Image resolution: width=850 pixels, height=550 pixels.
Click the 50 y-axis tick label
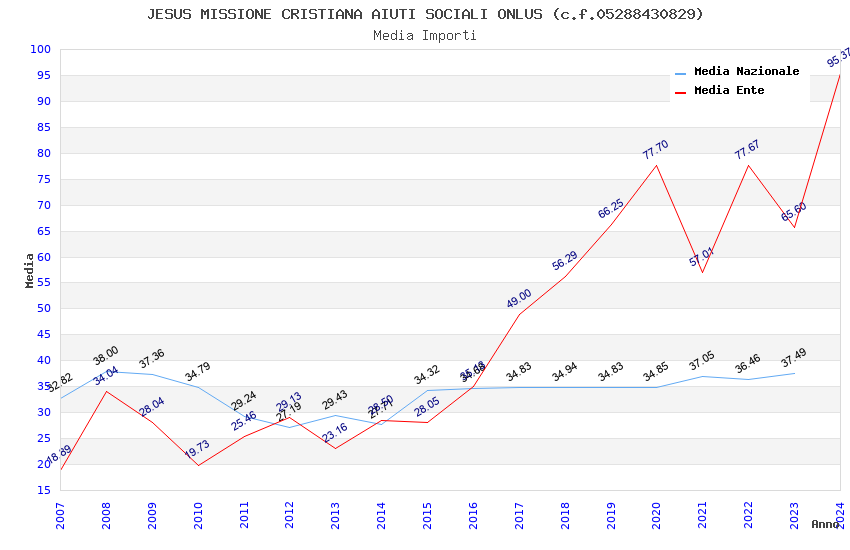(x=43, y=308)
